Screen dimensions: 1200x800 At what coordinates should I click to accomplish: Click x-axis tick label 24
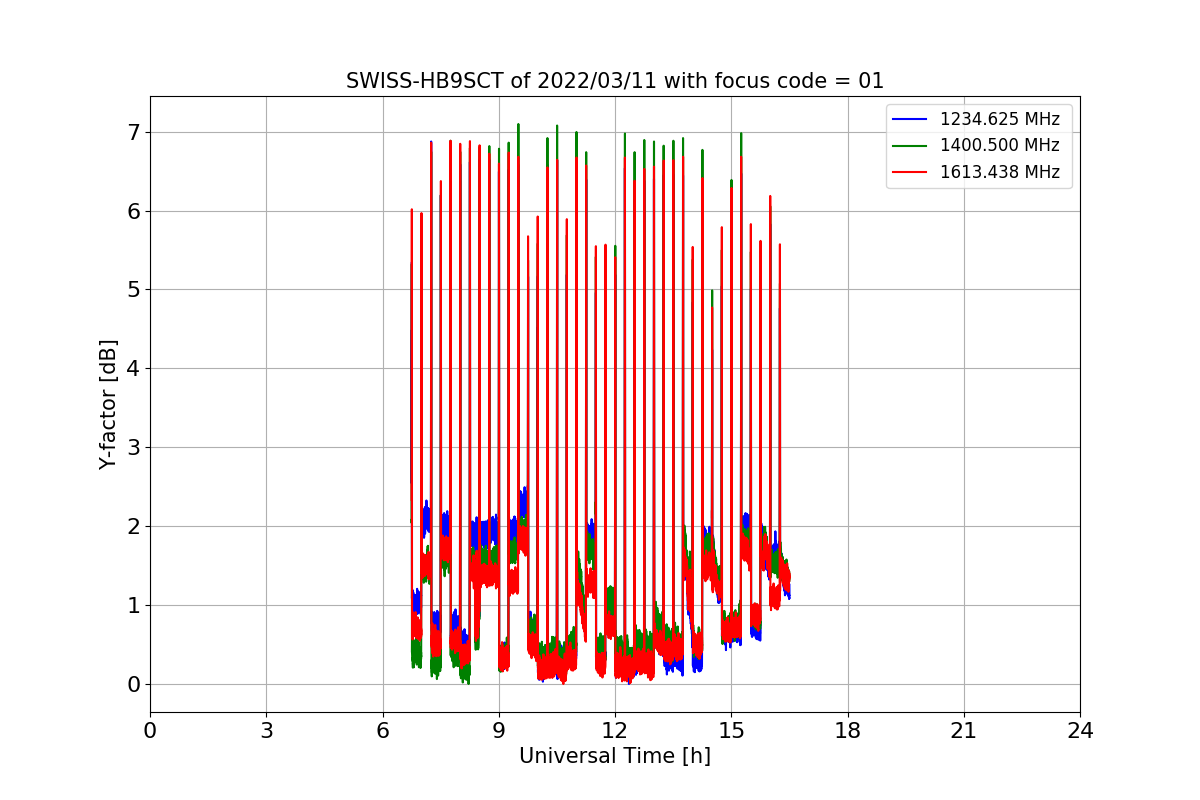point(1080,731)
